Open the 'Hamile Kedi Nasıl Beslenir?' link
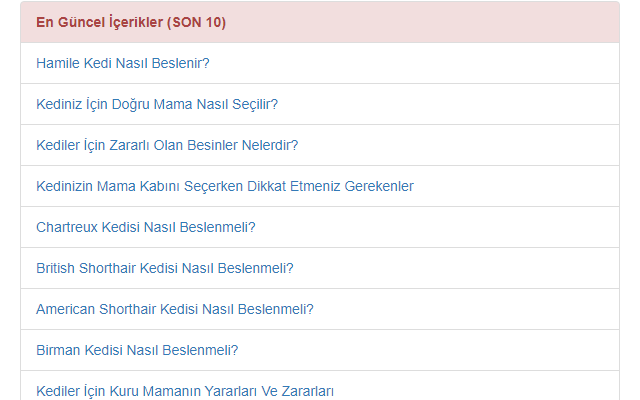The image size is (640, 400). click(123, 63)
